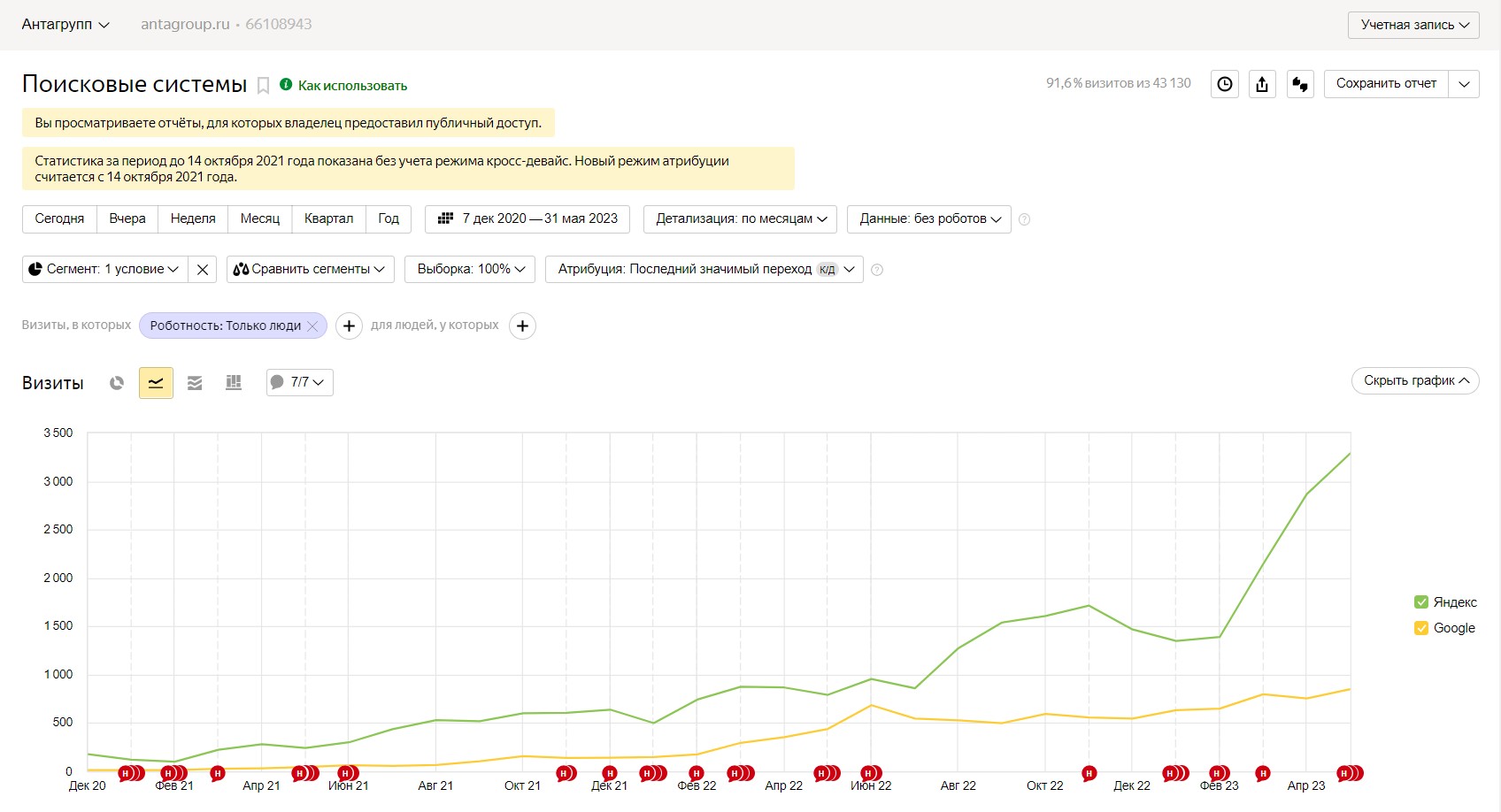Uncheck the Google legend checkbox
Screen dimensions: 1501x812
pos(1421,628)
